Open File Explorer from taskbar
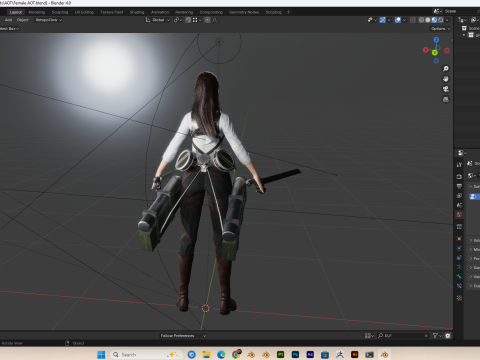 point(206,355)
